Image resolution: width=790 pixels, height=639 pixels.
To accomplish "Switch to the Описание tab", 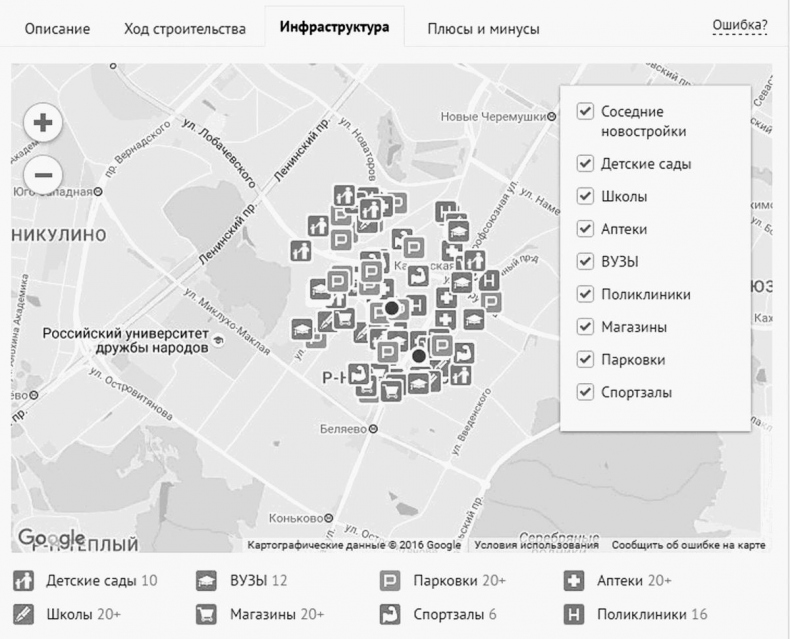I will (57, 29).
